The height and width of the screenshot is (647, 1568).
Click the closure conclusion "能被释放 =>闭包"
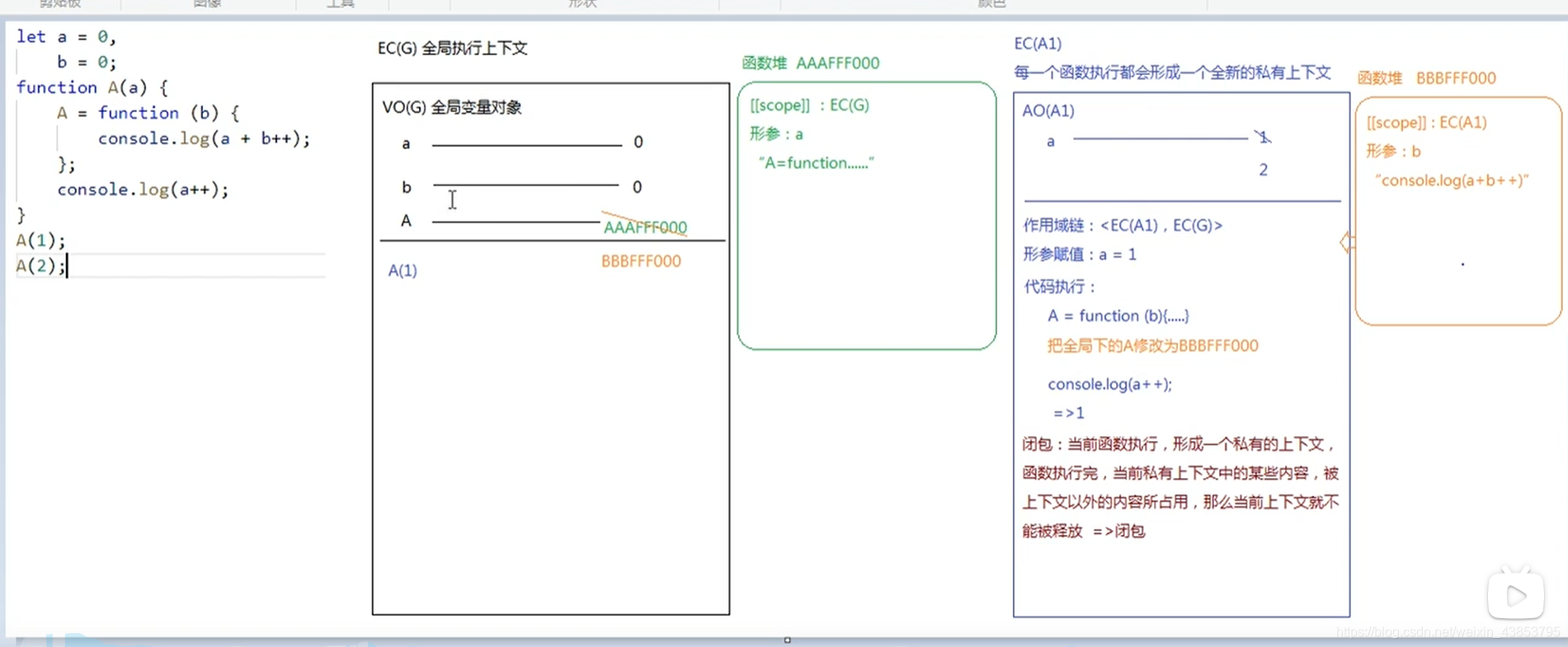tap(1084, 532)
